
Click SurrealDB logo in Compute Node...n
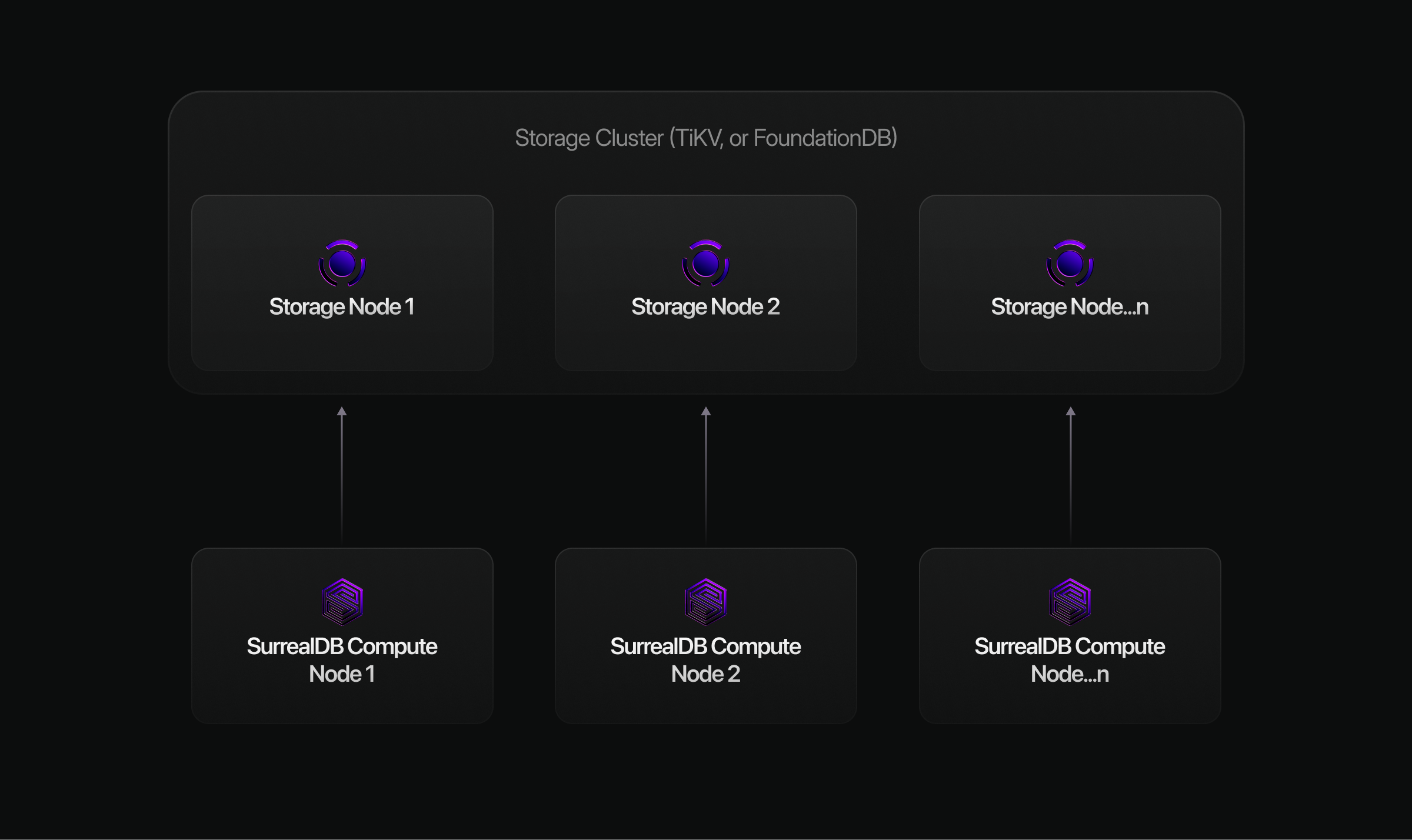pyautogui.click(x=1070, y=601)
